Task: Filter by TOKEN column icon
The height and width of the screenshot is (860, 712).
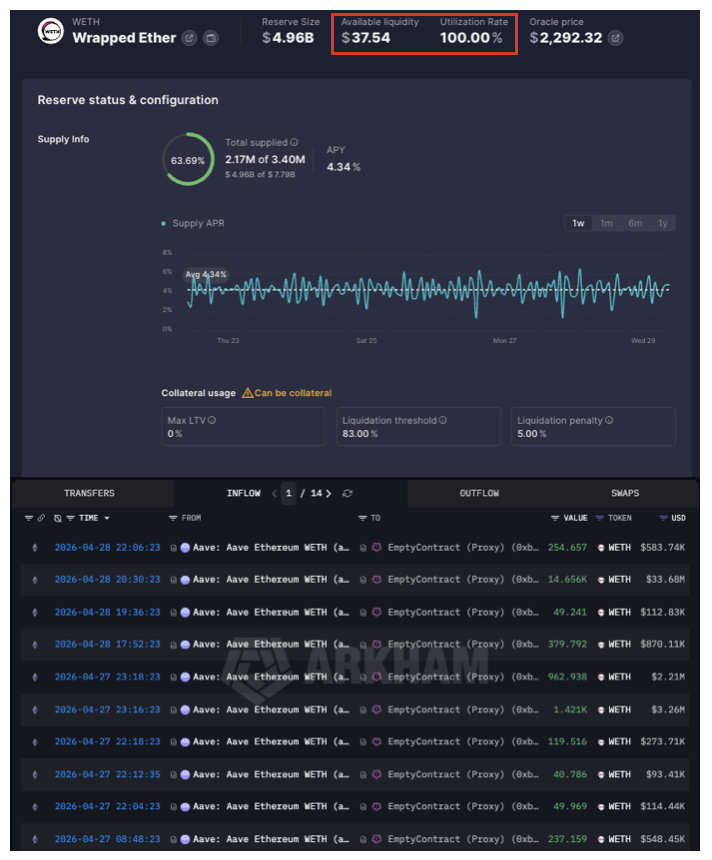Action: click(x=600, y=518)
